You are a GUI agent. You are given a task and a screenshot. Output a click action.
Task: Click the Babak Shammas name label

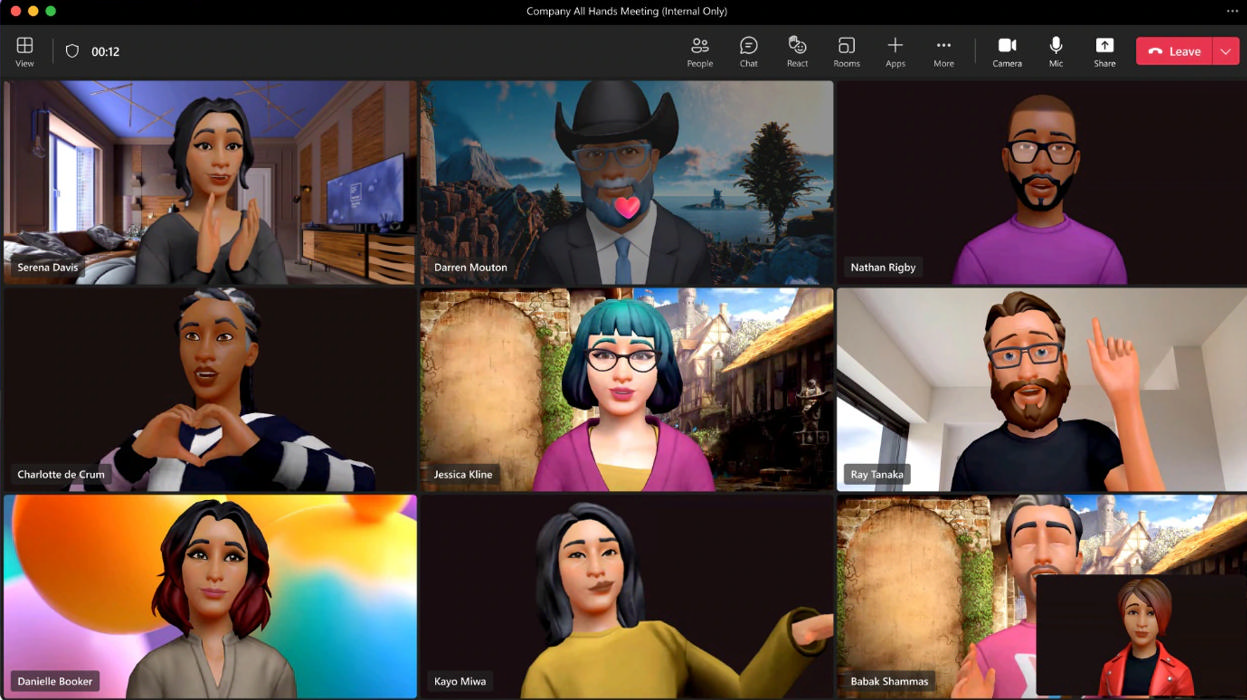point(889,681)
